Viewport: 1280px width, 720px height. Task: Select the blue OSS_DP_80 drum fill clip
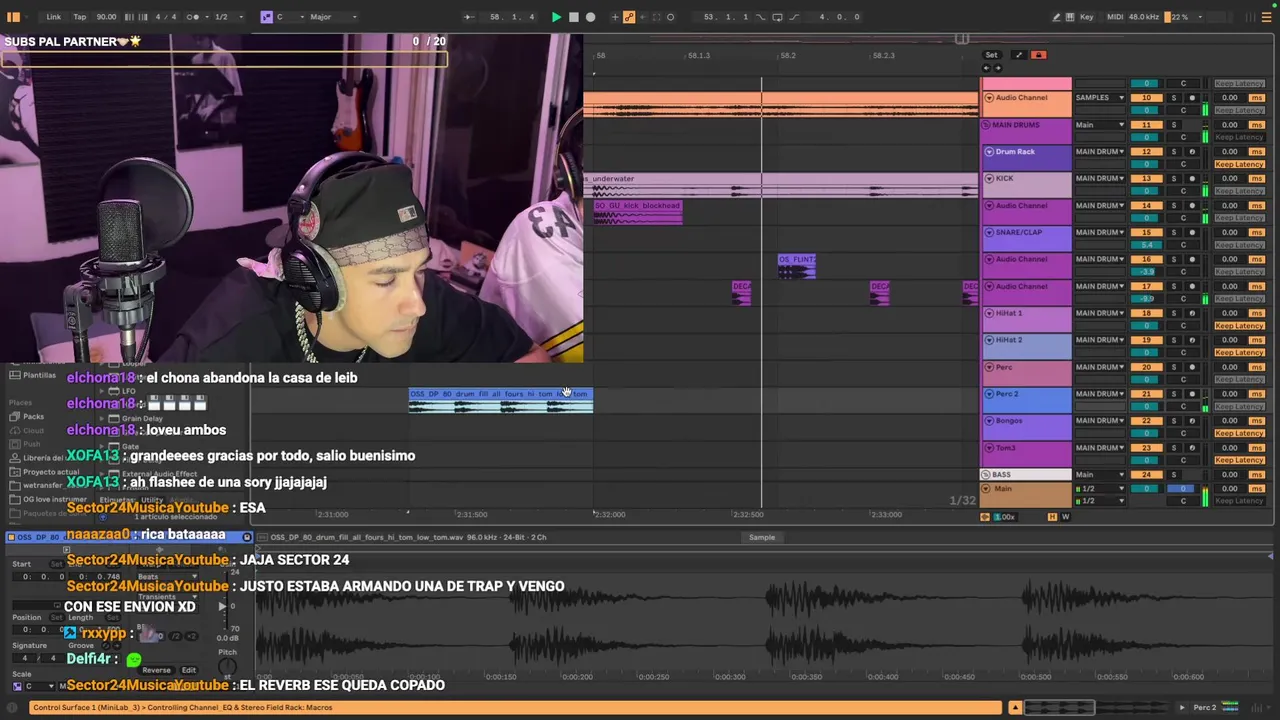(501, 400)
